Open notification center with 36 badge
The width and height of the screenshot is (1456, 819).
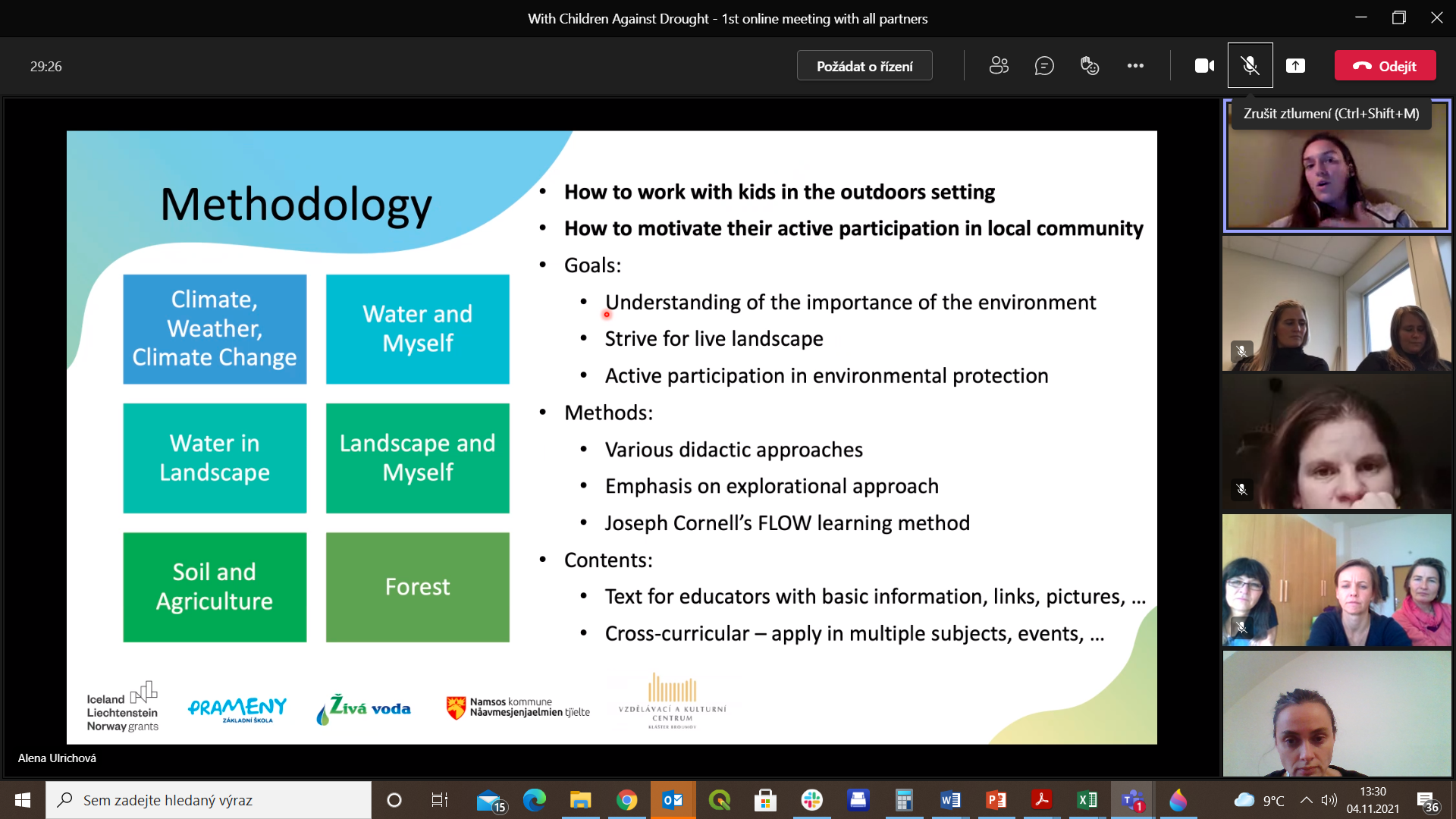(x=1427, y=801)
